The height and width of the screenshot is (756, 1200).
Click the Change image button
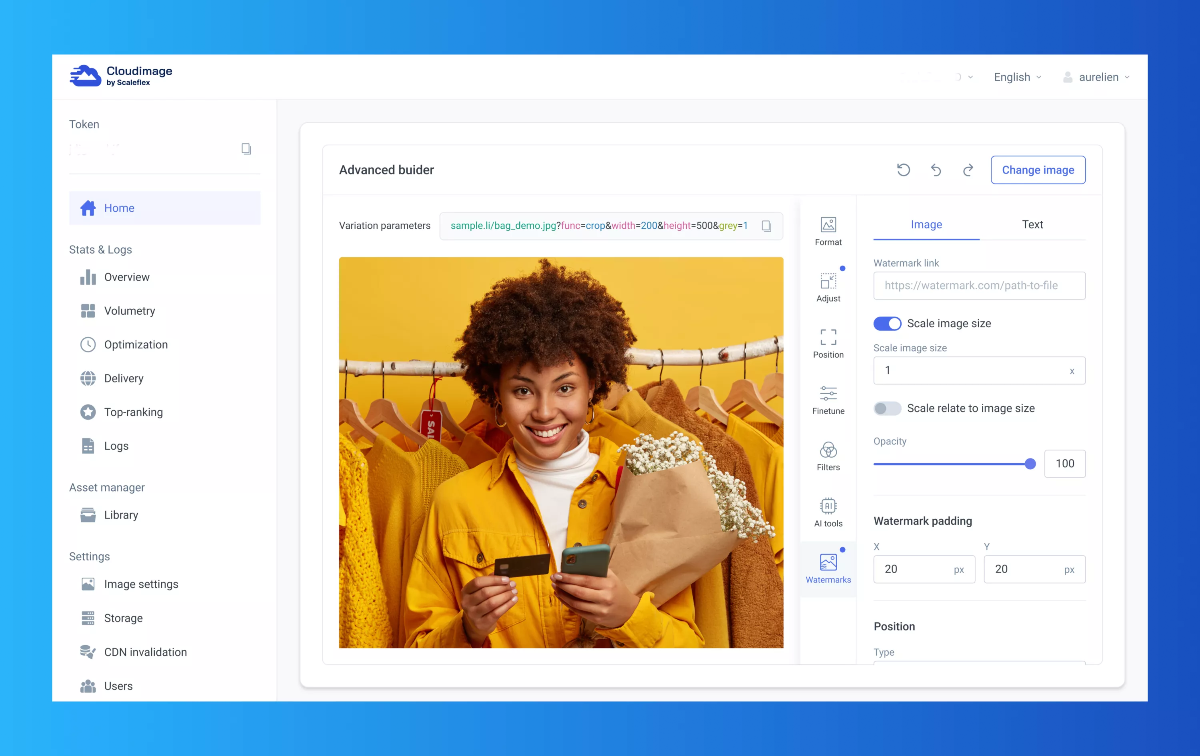click(1038, 170)
